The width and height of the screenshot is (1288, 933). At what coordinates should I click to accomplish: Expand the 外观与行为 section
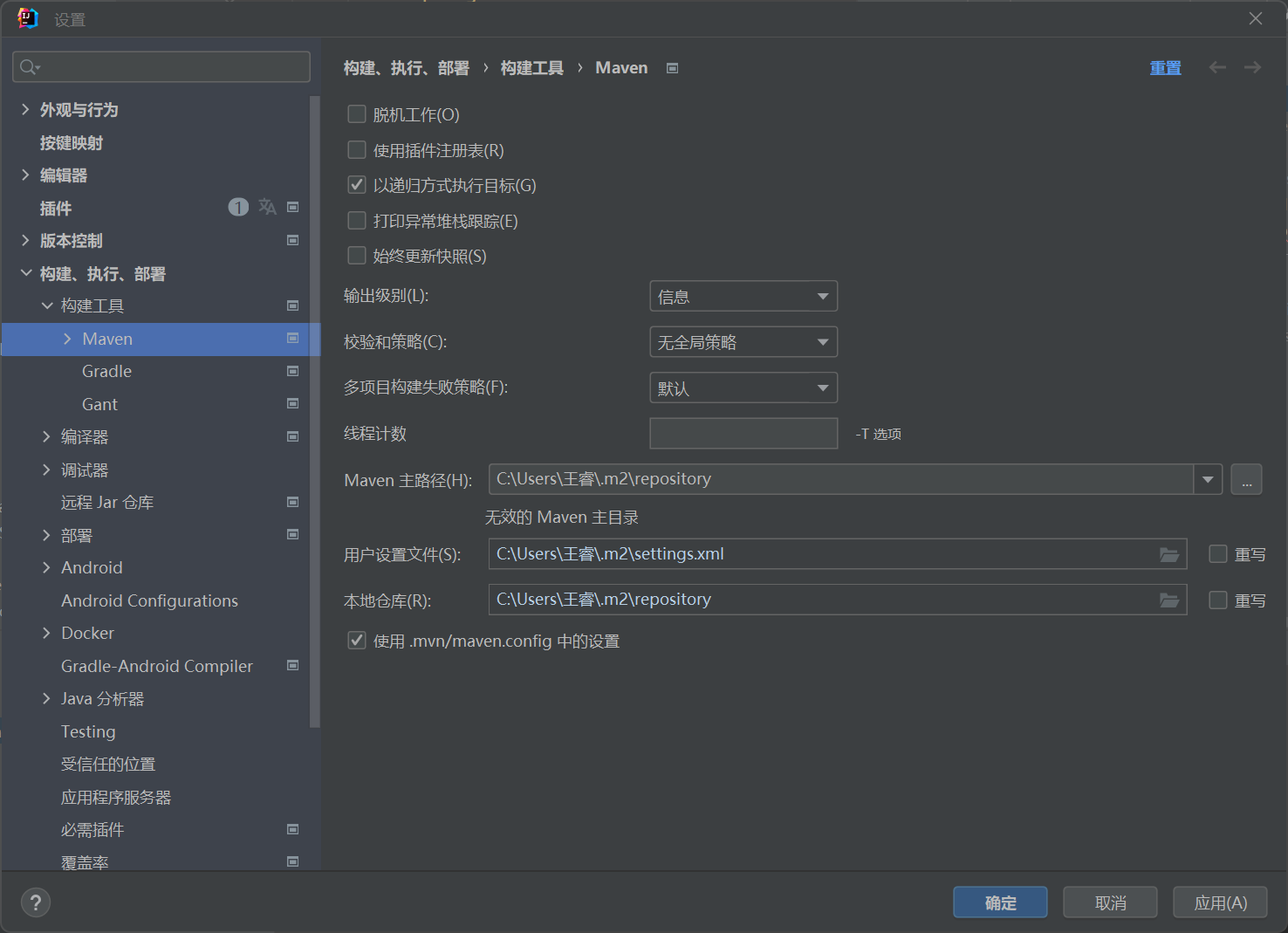(25, 109)
